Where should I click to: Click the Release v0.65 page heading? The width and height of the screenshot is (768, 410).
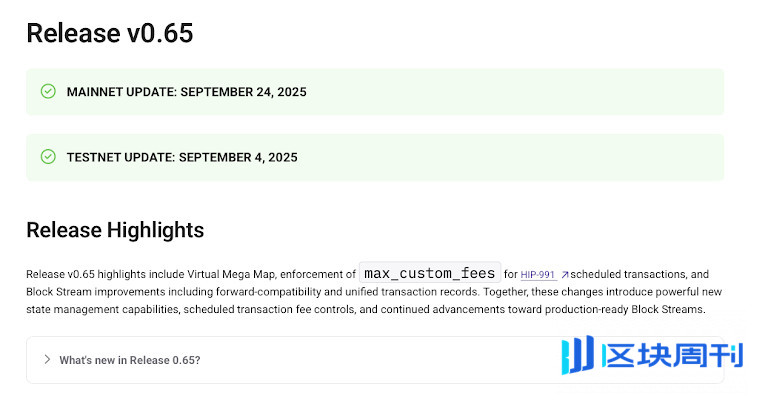(x=110, y=33)
